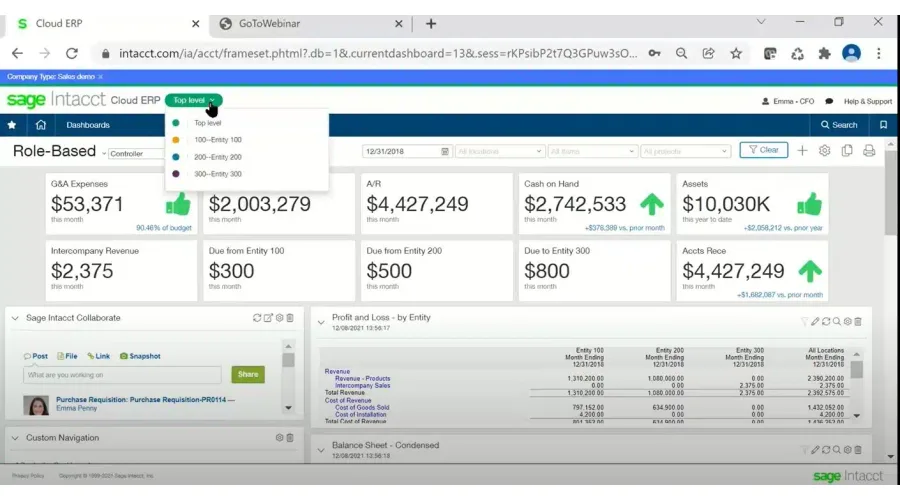The height and width of the screenshot is (500, 900).
Task: Collapse the Custom Navigation panel
Action: click(15, 438)
